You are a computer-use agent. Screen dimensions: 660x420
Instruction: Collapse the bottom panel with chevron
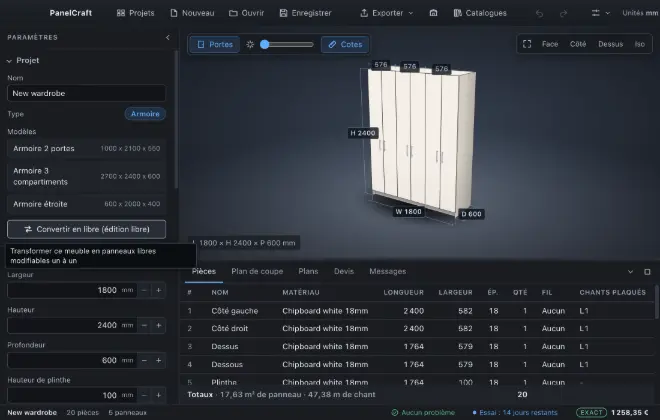[630, 272]
